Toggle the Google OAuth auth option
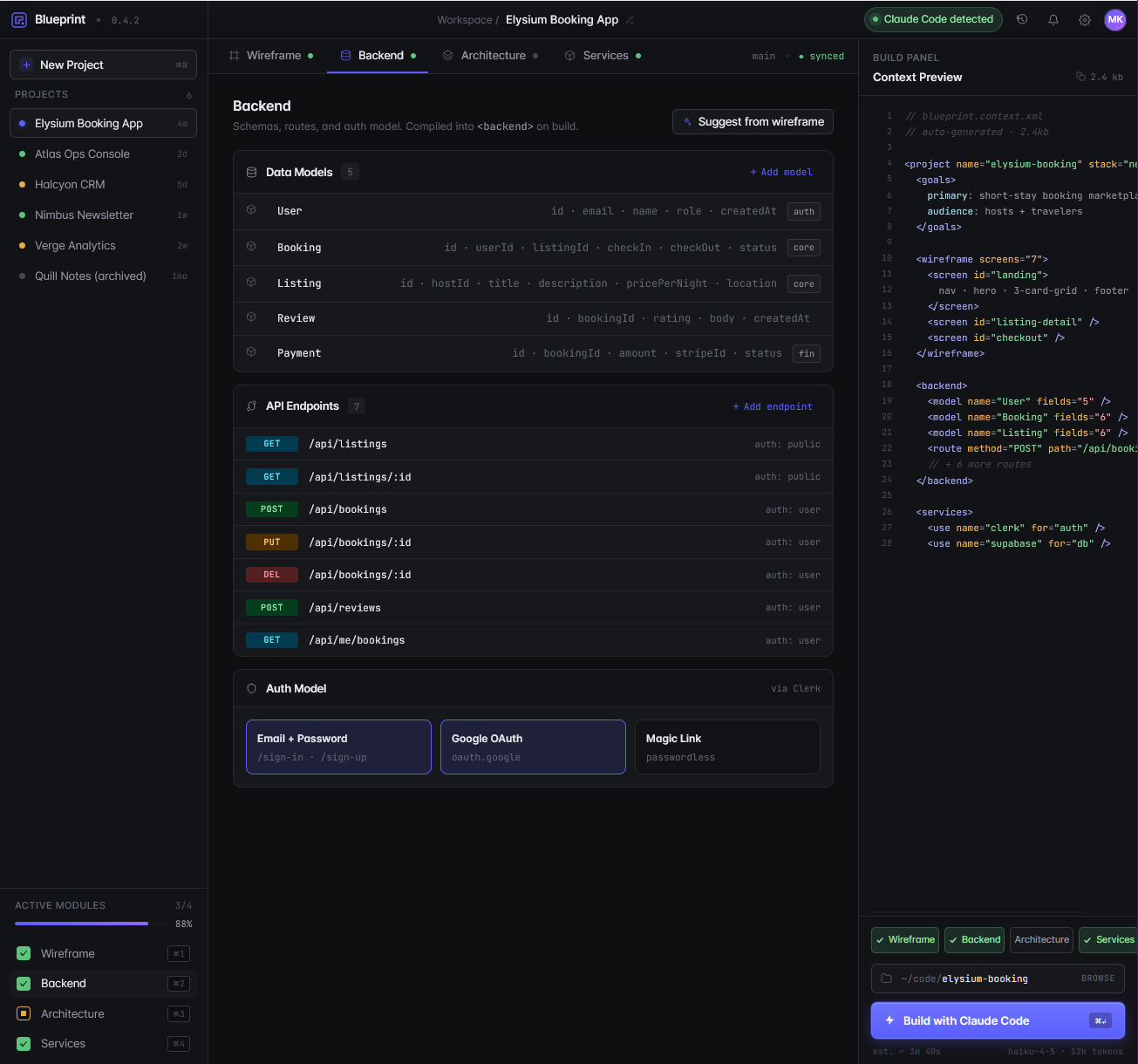The height and width of the screenshot is (1064, 1138). click(533, 747)
